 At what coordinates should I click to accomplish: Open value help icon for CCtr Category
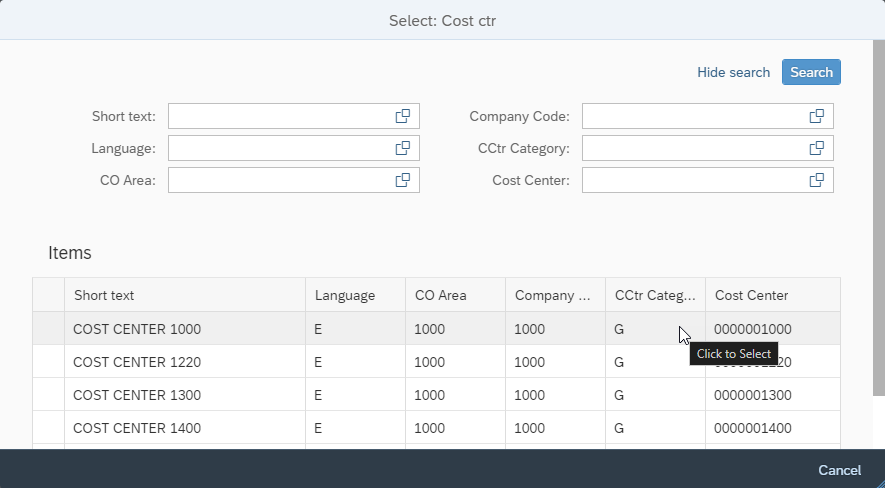[x=817, y=148]
